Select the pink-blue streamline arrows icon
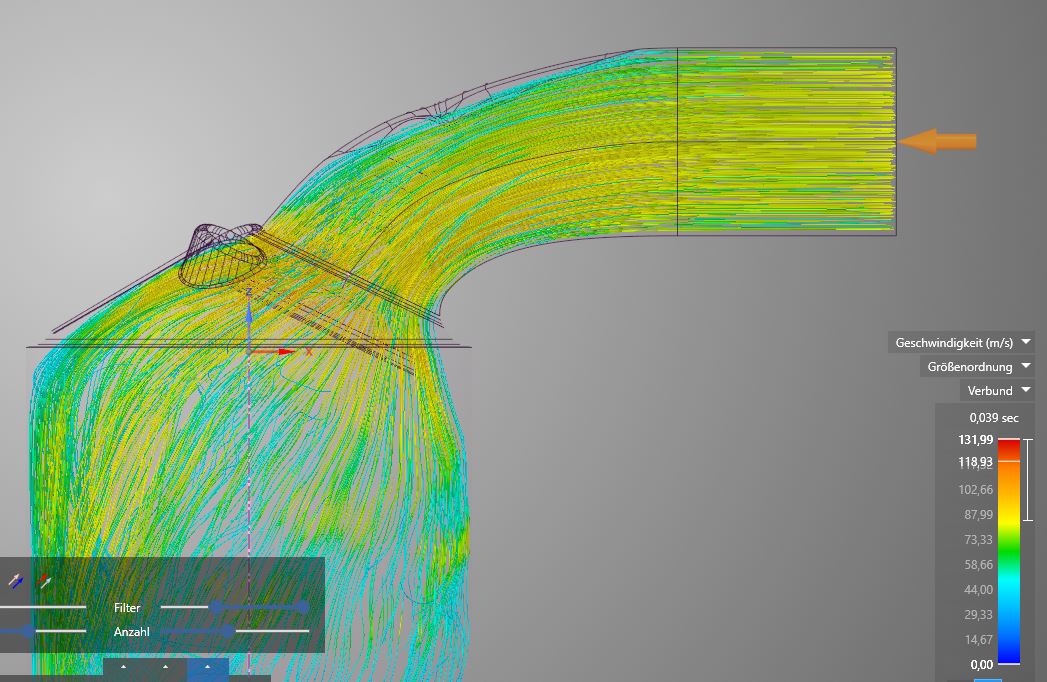Image resolution: width=1047 pixels, height=682 pixels. tap(15, 581)
